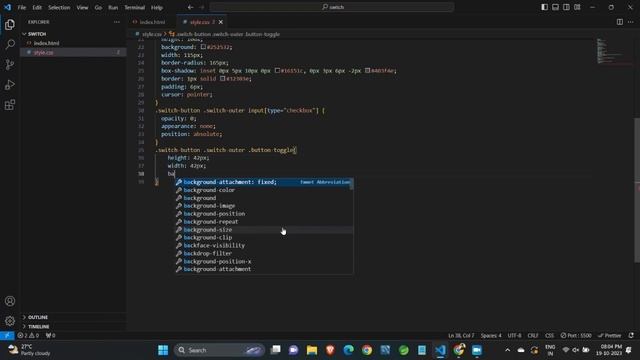Click the command center search box
This screenshot has width=640, height=360.
[x=331, y=7]
